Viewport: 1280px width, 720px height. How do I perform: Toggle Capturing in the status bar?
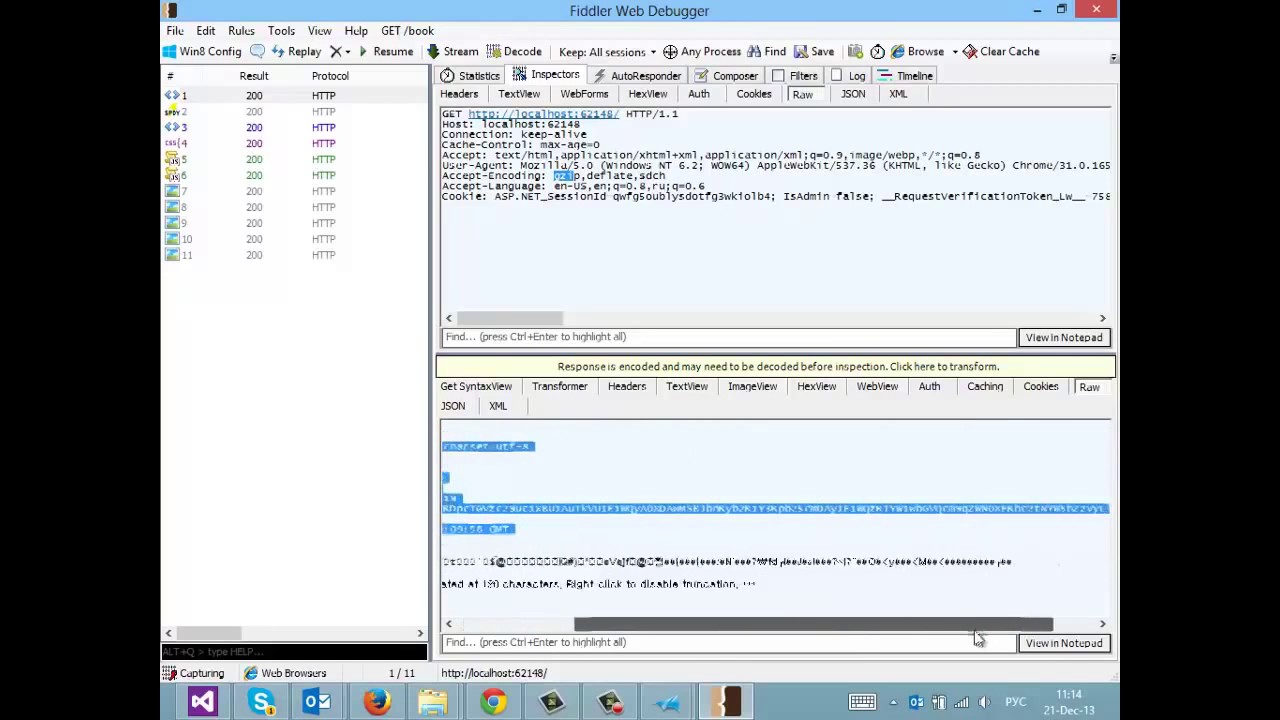point(193,673)
